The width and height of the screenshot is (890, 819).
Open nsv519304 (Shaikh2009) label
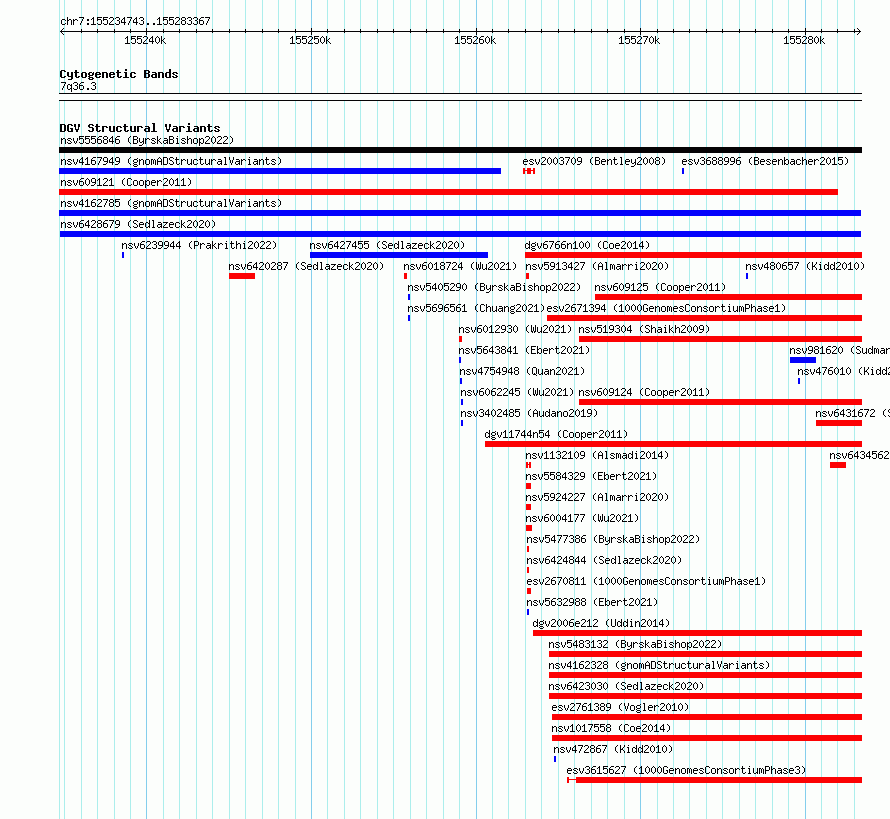pyautogui.click(x=644, y=329)
